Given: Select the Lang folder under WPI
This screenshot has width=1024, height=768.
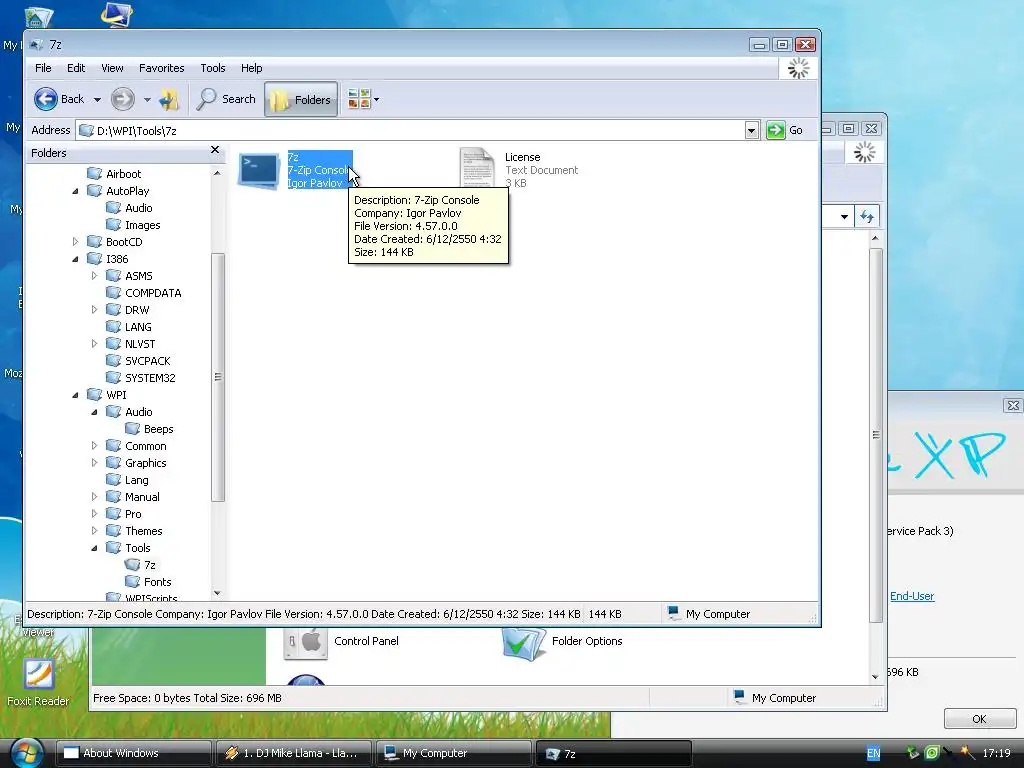Looking at the screenshot, I should [136, 480].
